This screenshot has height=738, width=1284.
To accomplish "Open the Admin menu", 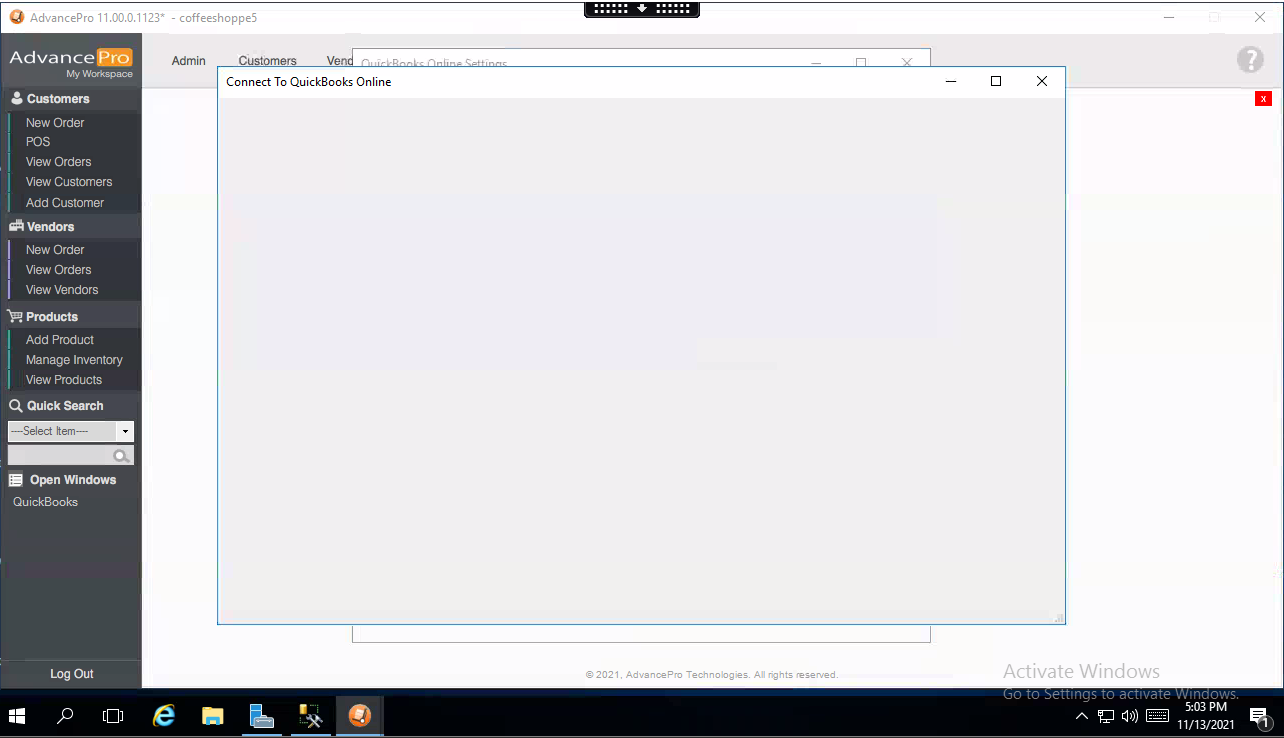I will tap(188, 61).
